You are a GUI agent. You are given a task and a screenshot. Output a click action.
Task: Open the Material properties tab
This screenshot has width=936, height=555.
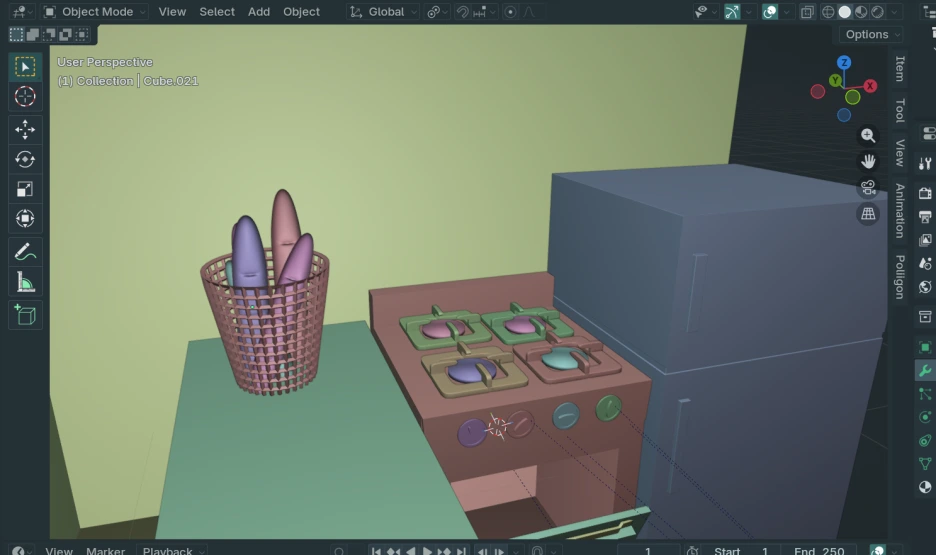pos(925,488)
